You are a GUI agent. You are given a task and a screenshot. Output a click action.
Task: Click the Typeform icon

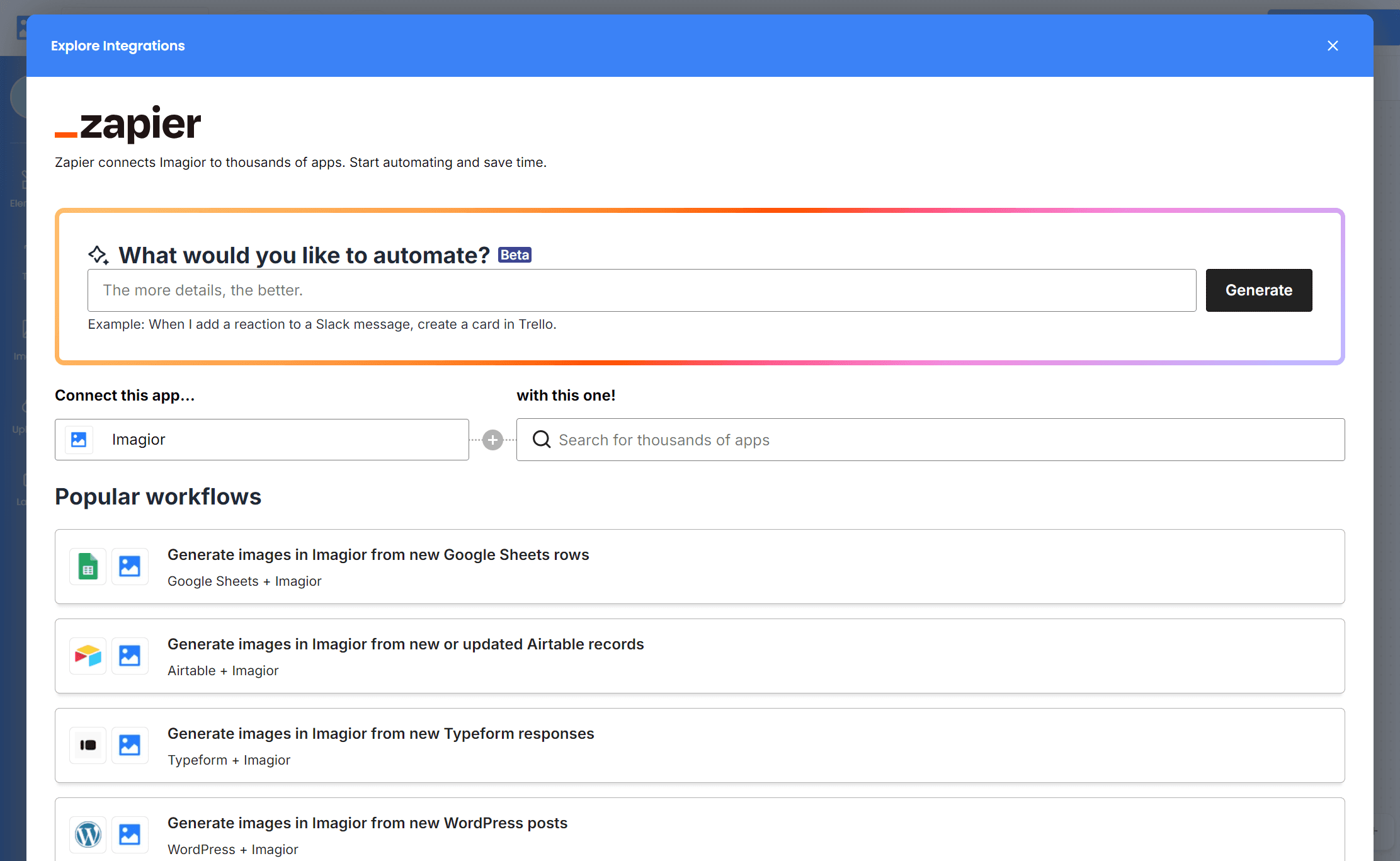[x=88, y=745]
